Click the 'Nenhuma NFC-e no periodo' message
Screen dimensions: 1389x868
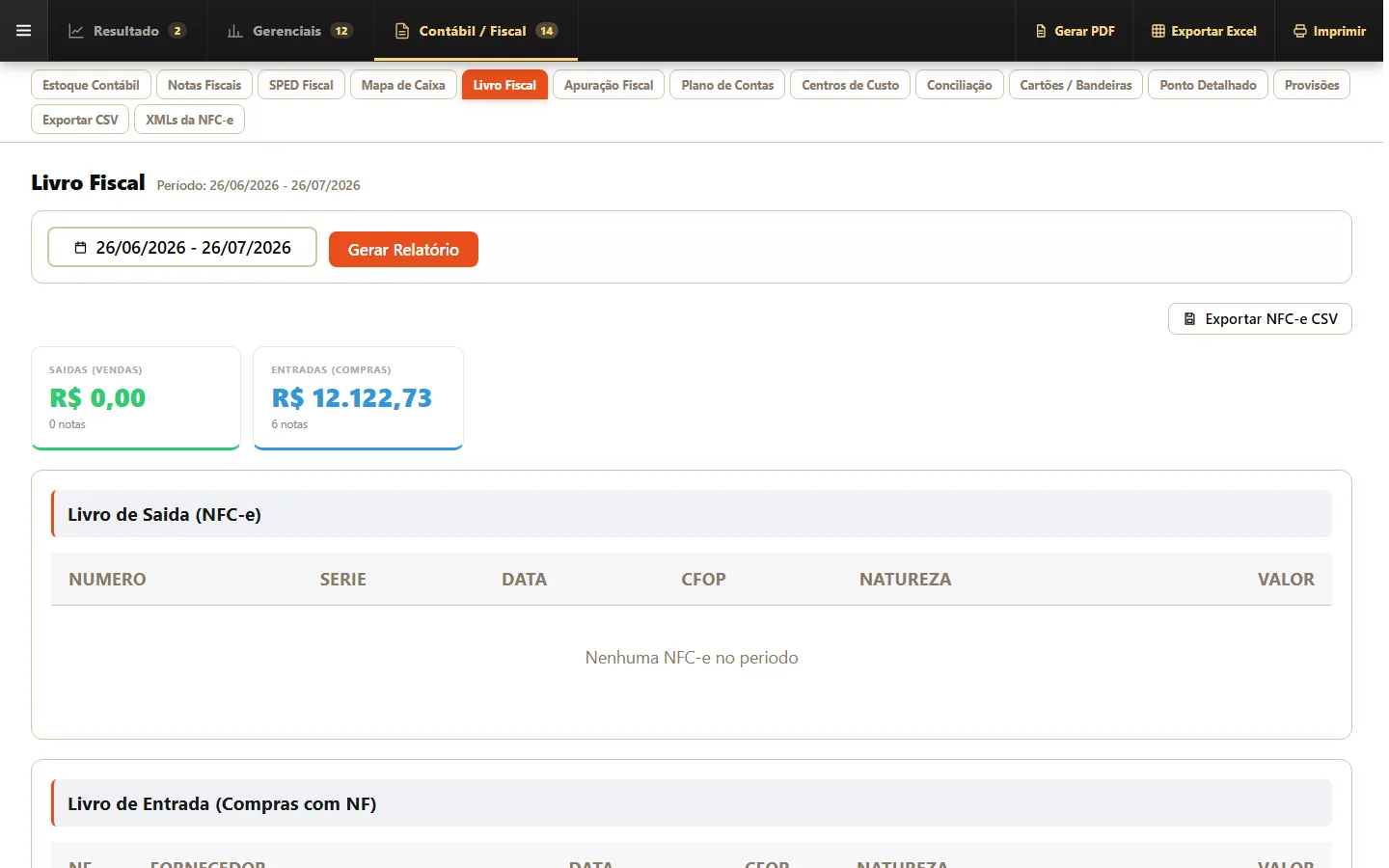pyautogui.click(x=692, y=658)
